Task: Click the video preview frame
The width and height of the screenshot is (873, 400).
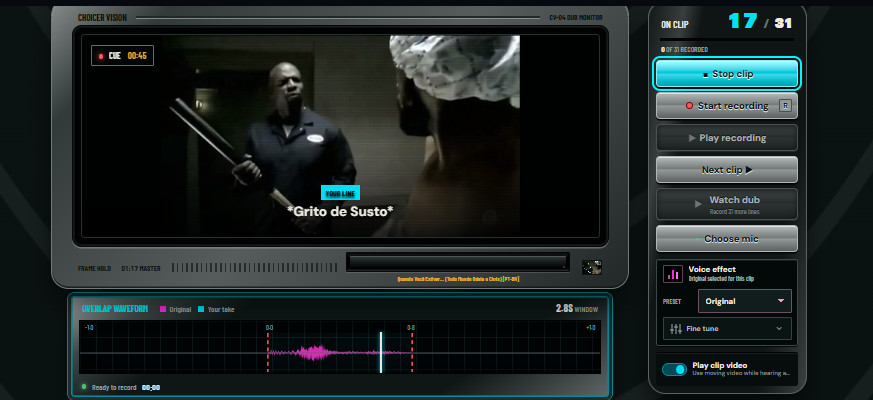Action: [x=340, y=136]
